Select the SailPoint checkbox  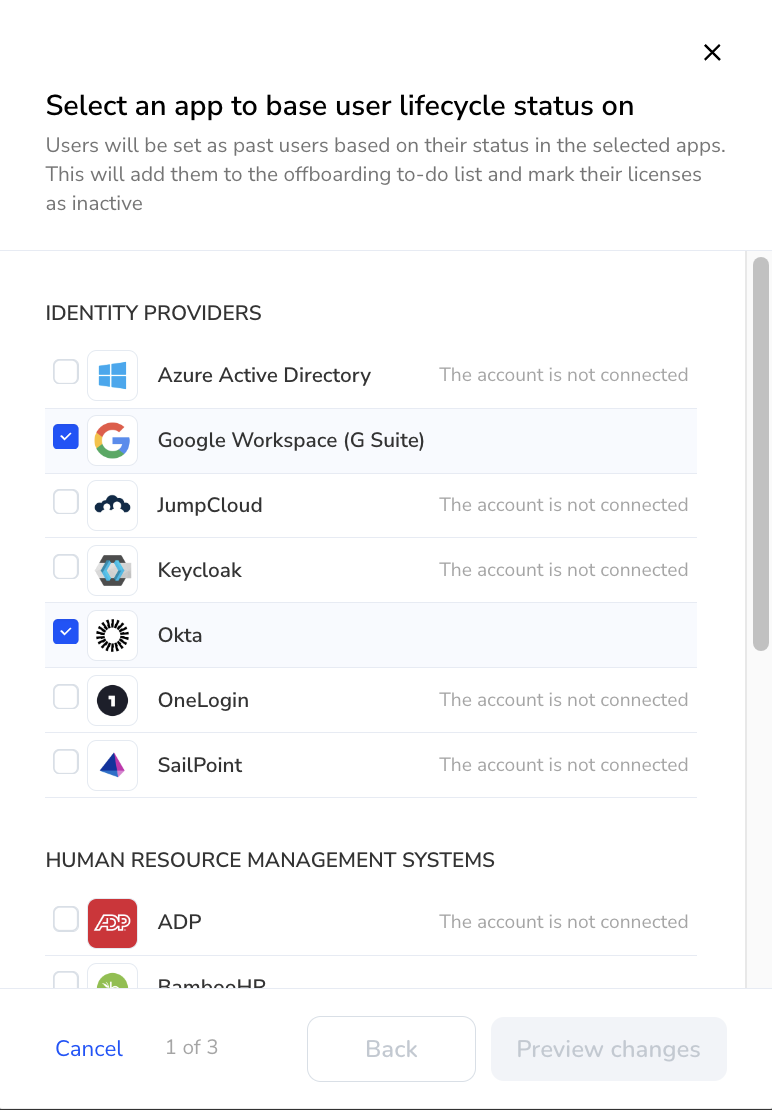tap(66, 762)
